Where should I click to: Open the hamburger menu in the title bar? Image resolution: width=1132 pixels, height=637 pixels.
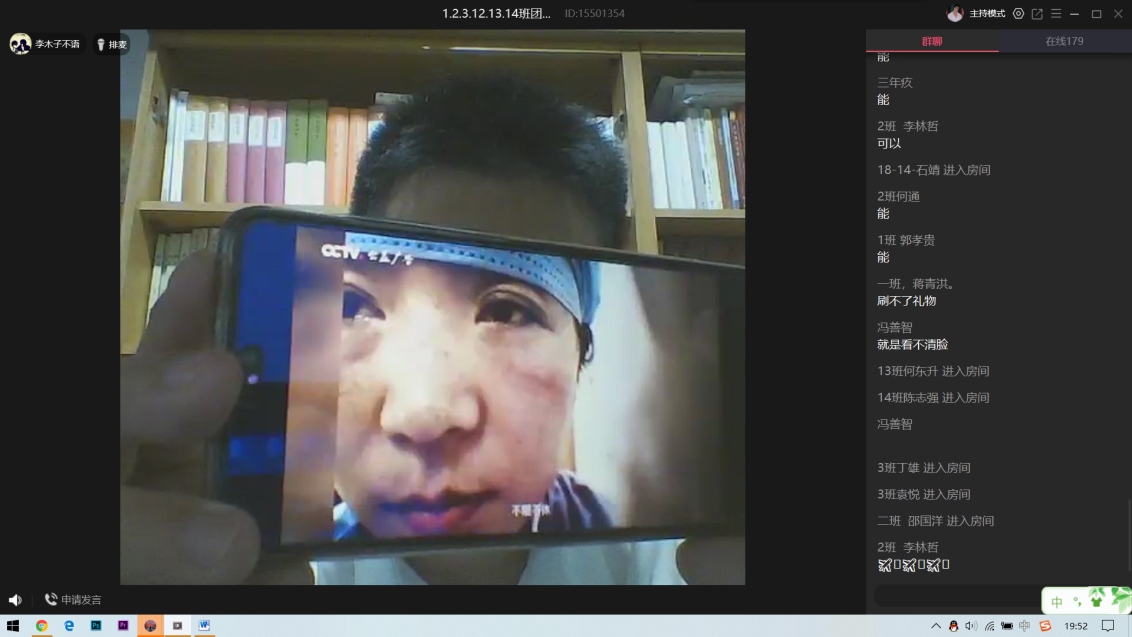(1056, 14)
